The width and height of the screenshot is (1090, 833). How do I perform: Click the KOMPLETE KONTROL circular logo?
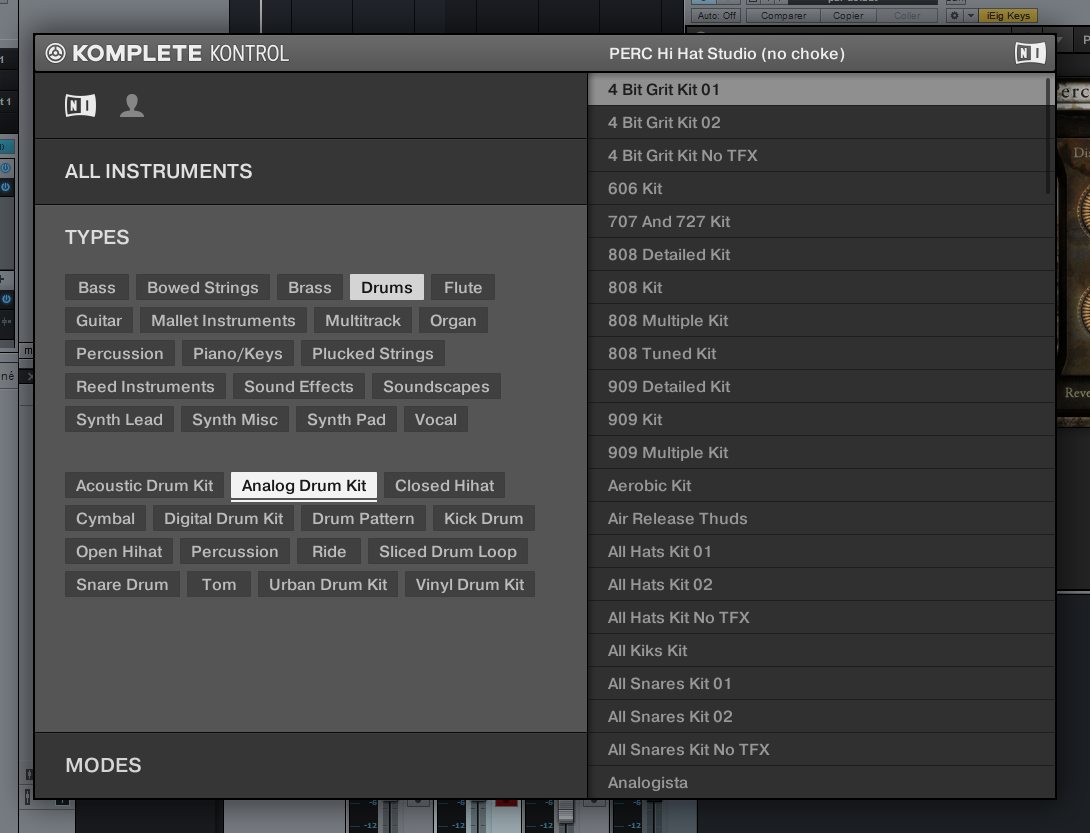point(57,53)
